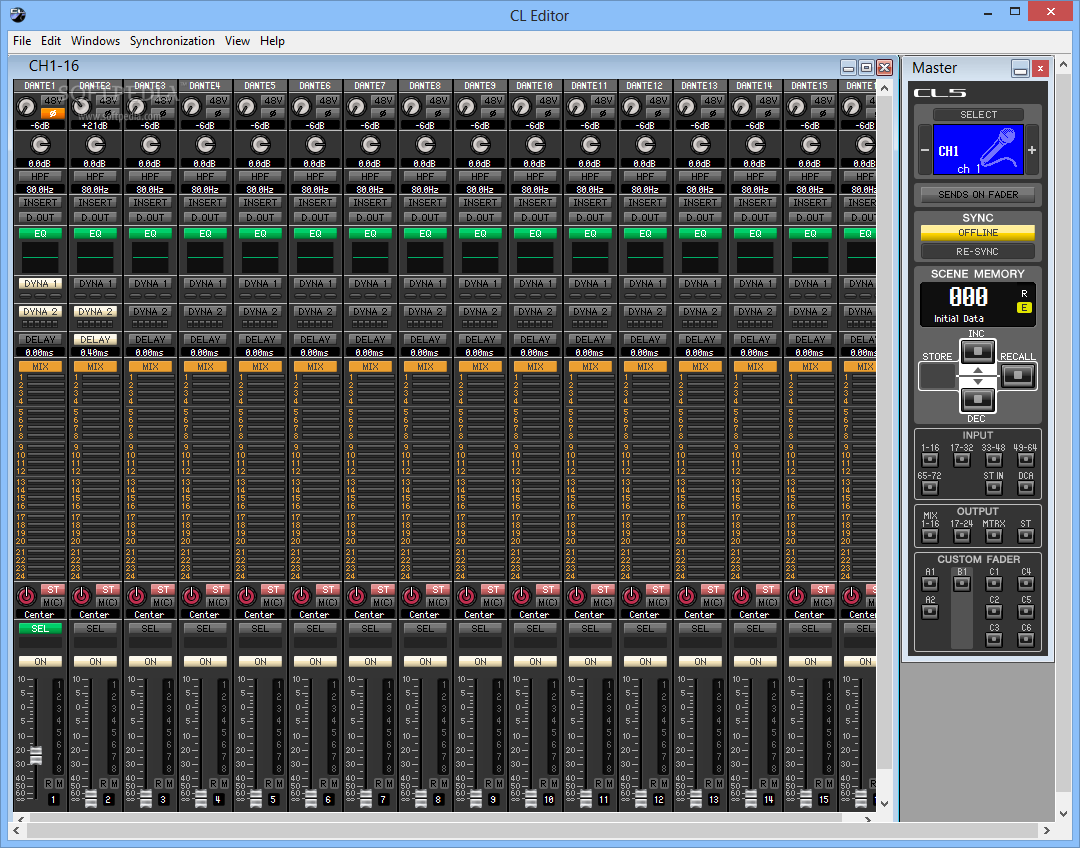The image size is (1080, 848).
Task: Click the channel 1 fader handle
Action: (35, 756)
